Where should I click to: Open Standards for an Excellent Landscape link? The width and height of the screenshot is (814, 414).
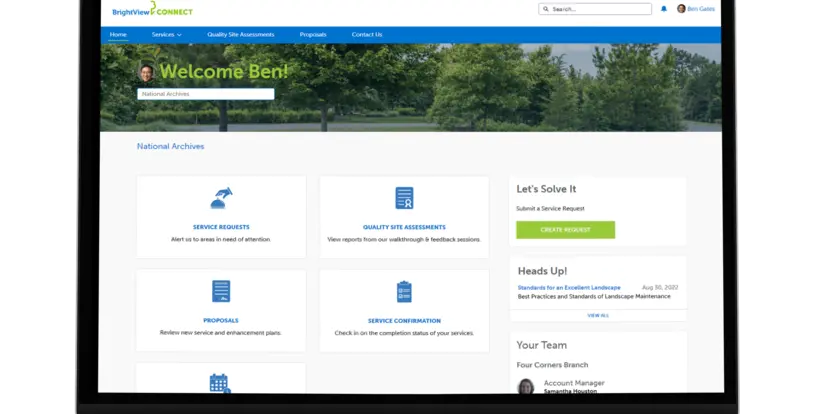click(x=569, y=287)
